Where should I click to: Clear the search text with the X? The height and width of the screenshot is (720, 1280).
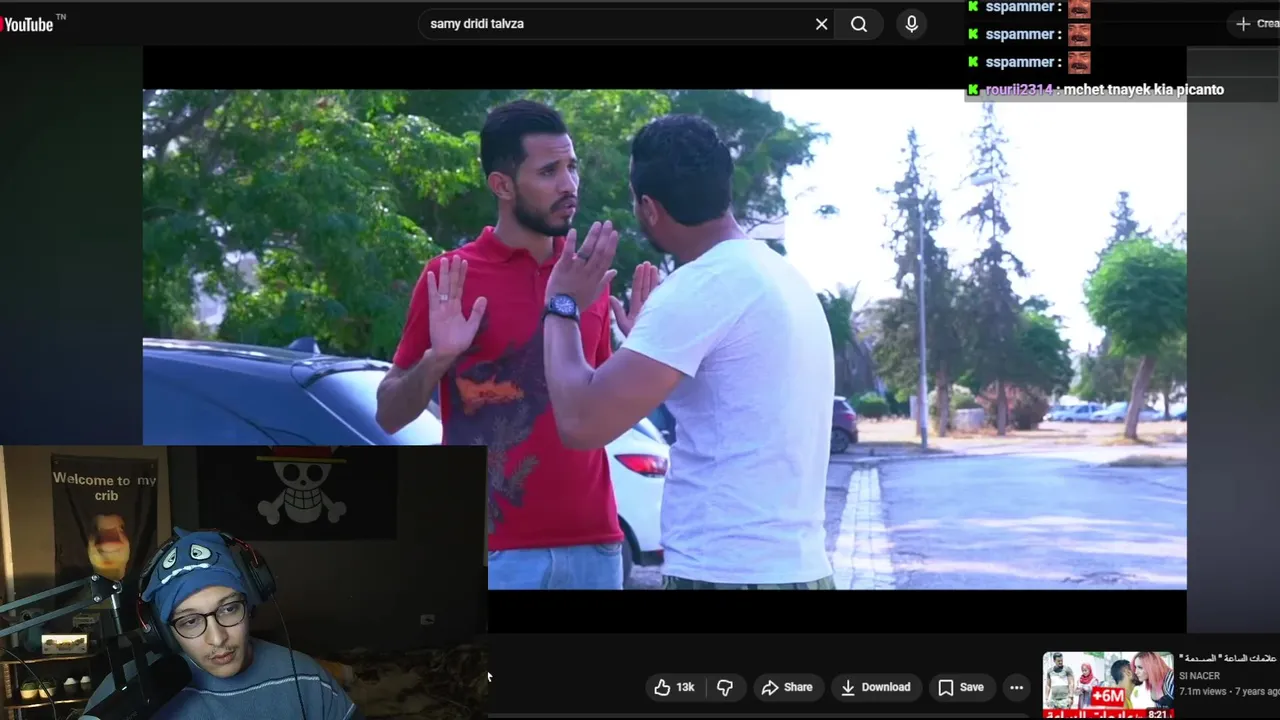point(821,24)
